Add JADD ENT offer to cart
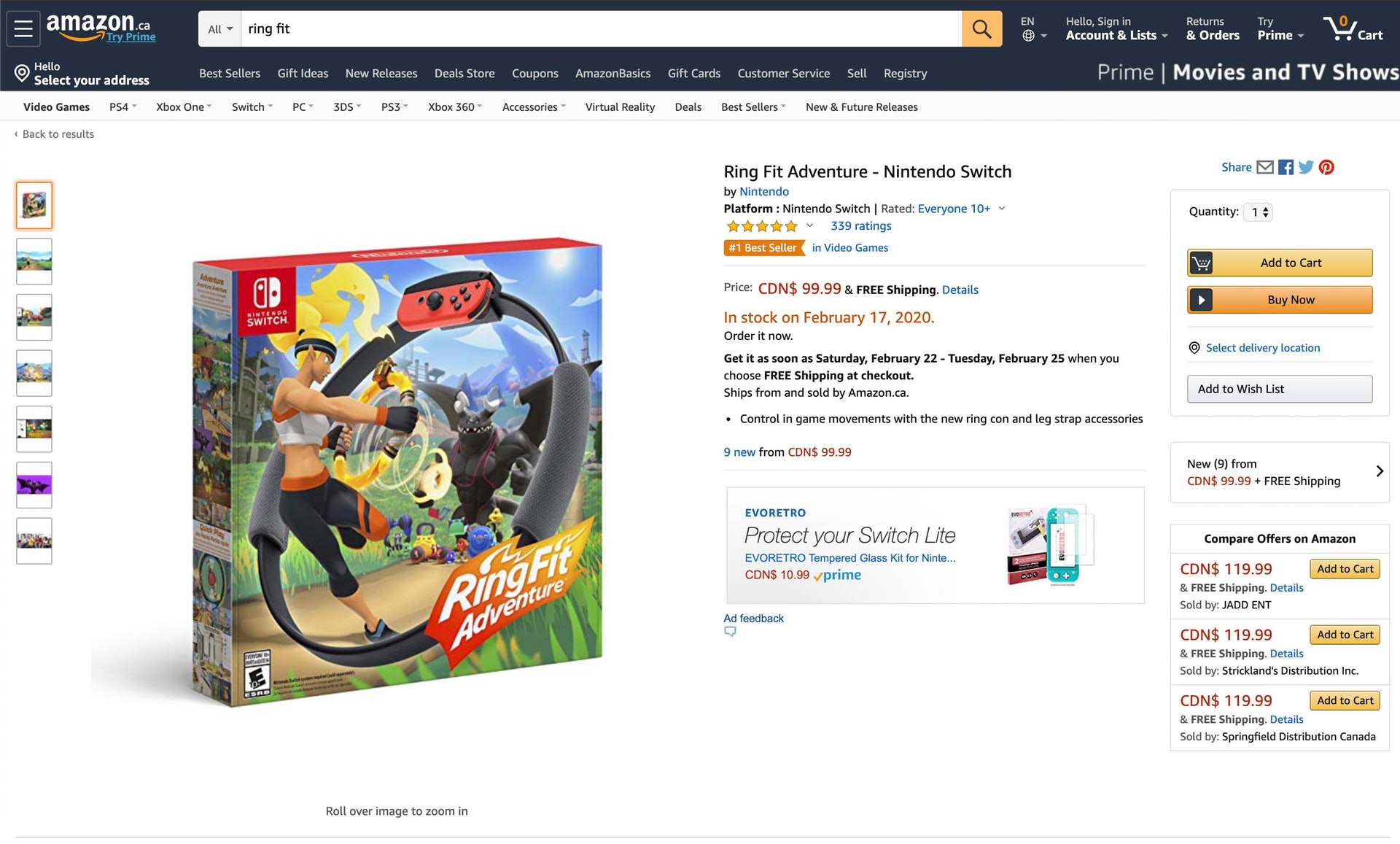Viewport: 1400px width, 844px height. 1345,569
